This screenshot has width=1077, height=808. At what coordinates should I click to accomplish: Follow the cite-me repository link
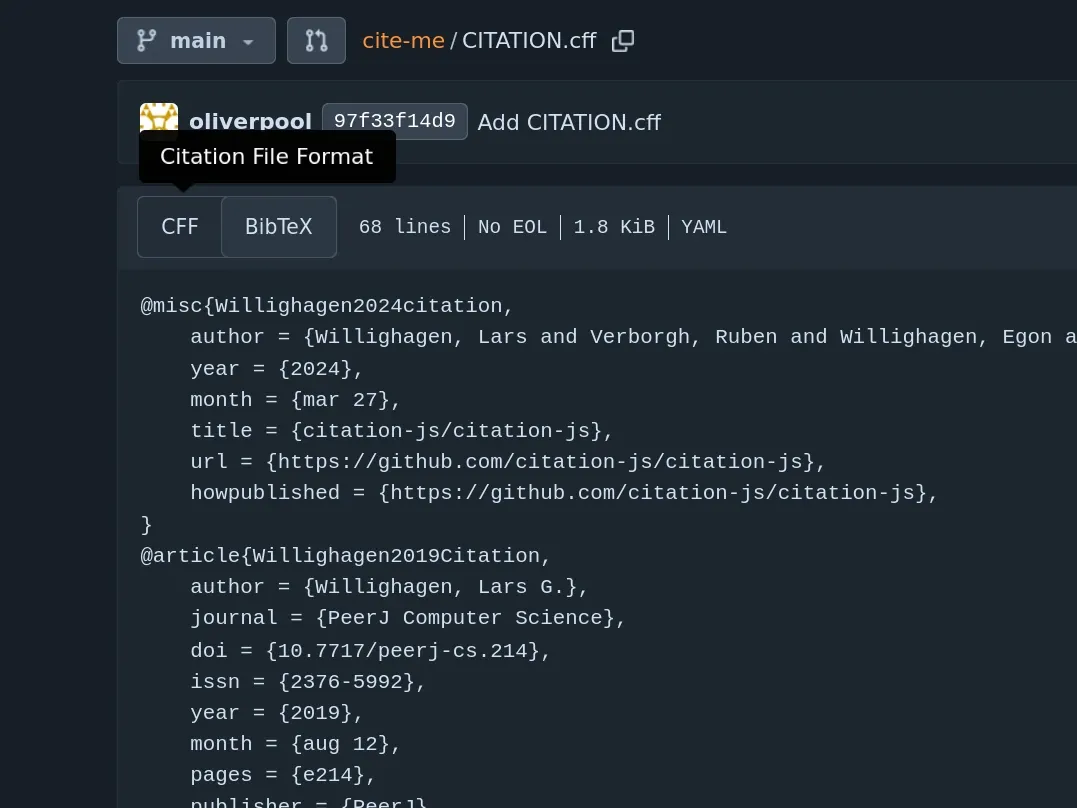[402, 40]
